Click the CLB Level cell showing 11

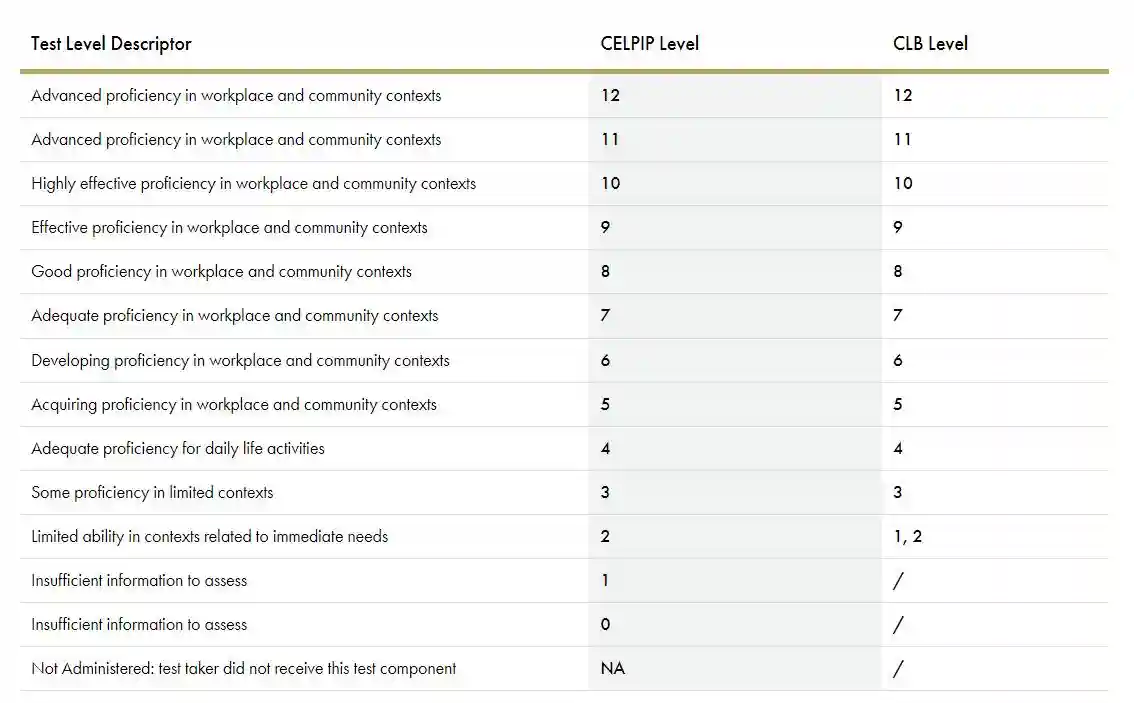tap(902, 140)
